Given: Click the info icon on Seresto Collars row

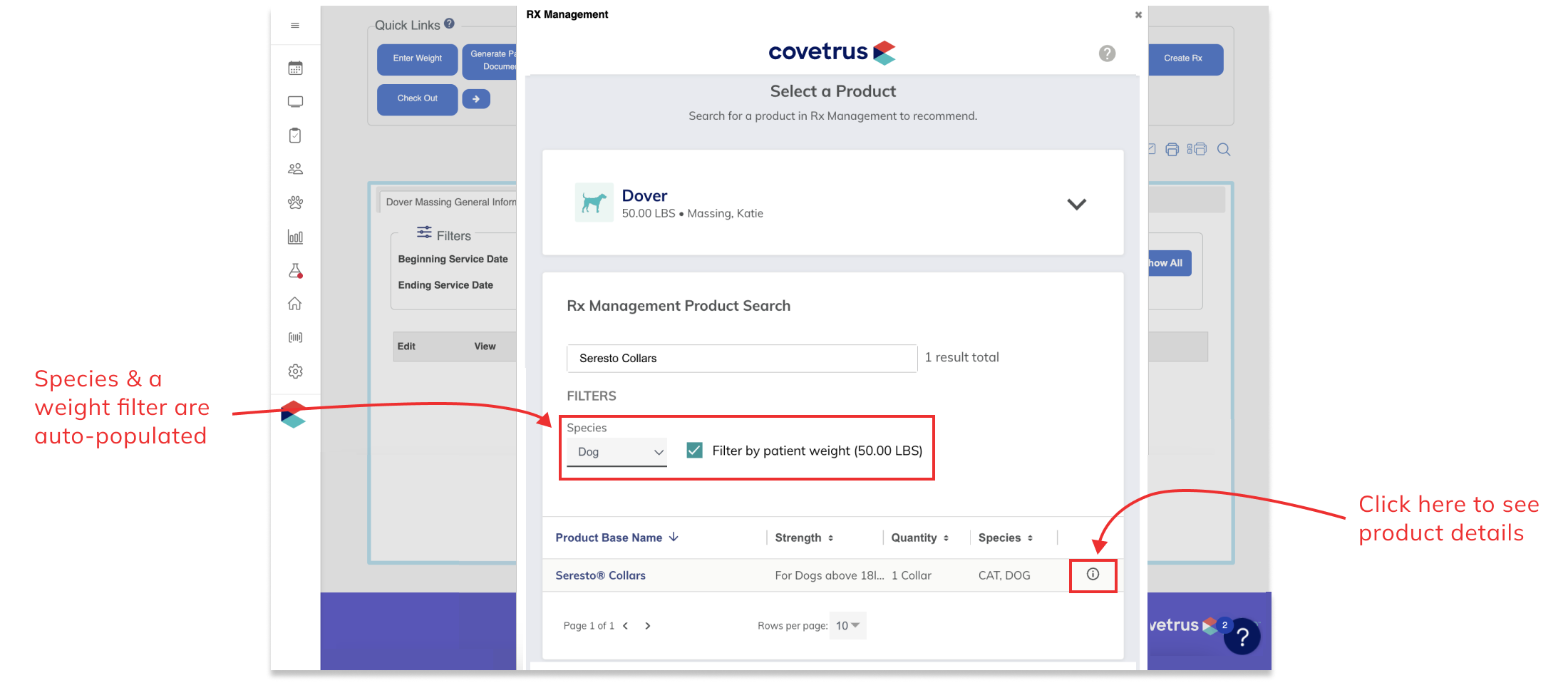Looking at the screenshot, I should click(x=1093, y=575).
